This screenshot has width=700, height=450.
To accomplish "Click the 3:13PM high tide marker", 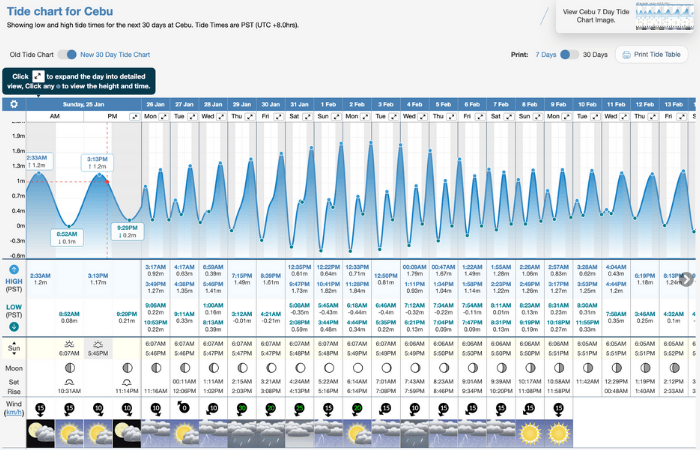I will 98,176.
